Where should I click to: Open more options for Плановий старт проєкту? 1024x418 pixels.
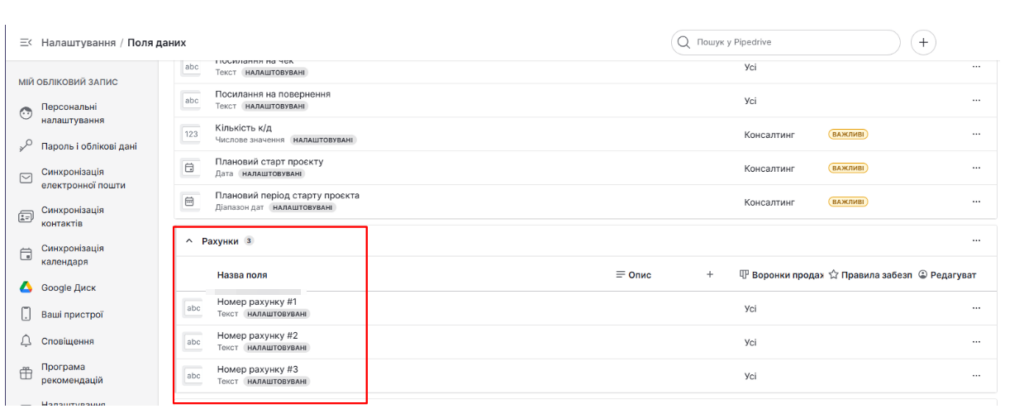pyautogui.click(x=976, y=168)
